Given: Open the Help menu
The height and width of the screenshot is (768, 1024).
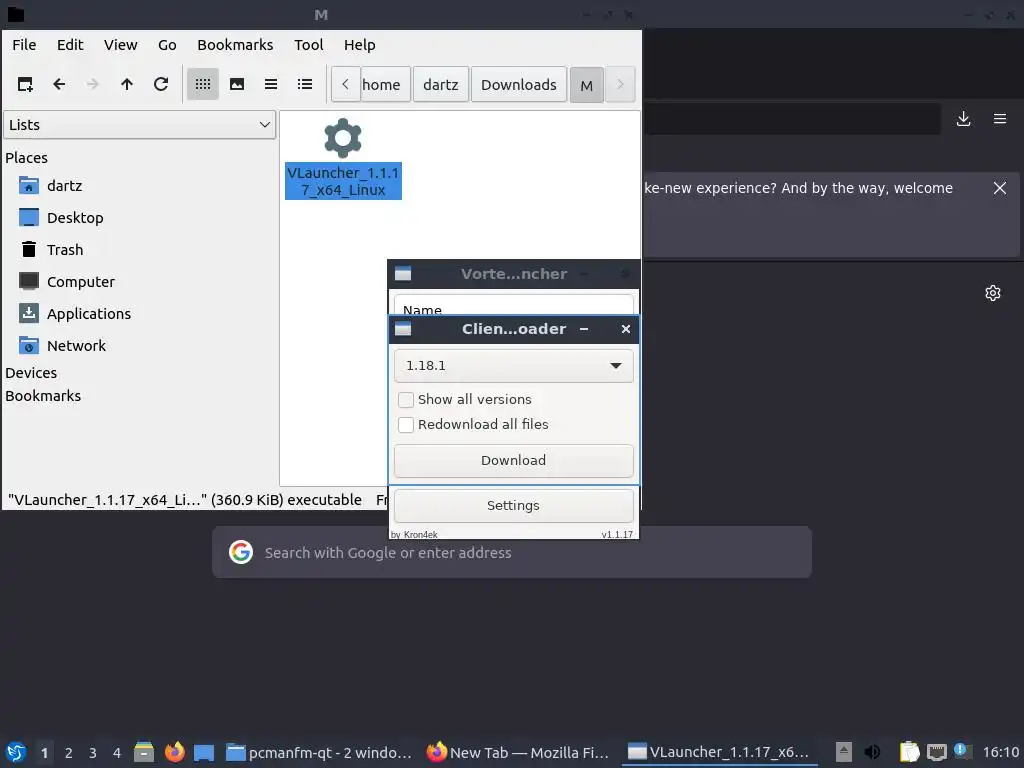Looking at the screenshot, I should coord(360,45).
